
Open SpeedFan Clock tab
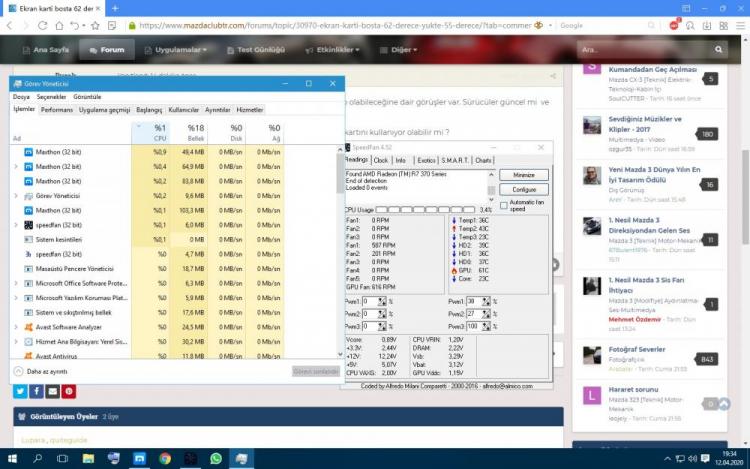pos(381,160)
